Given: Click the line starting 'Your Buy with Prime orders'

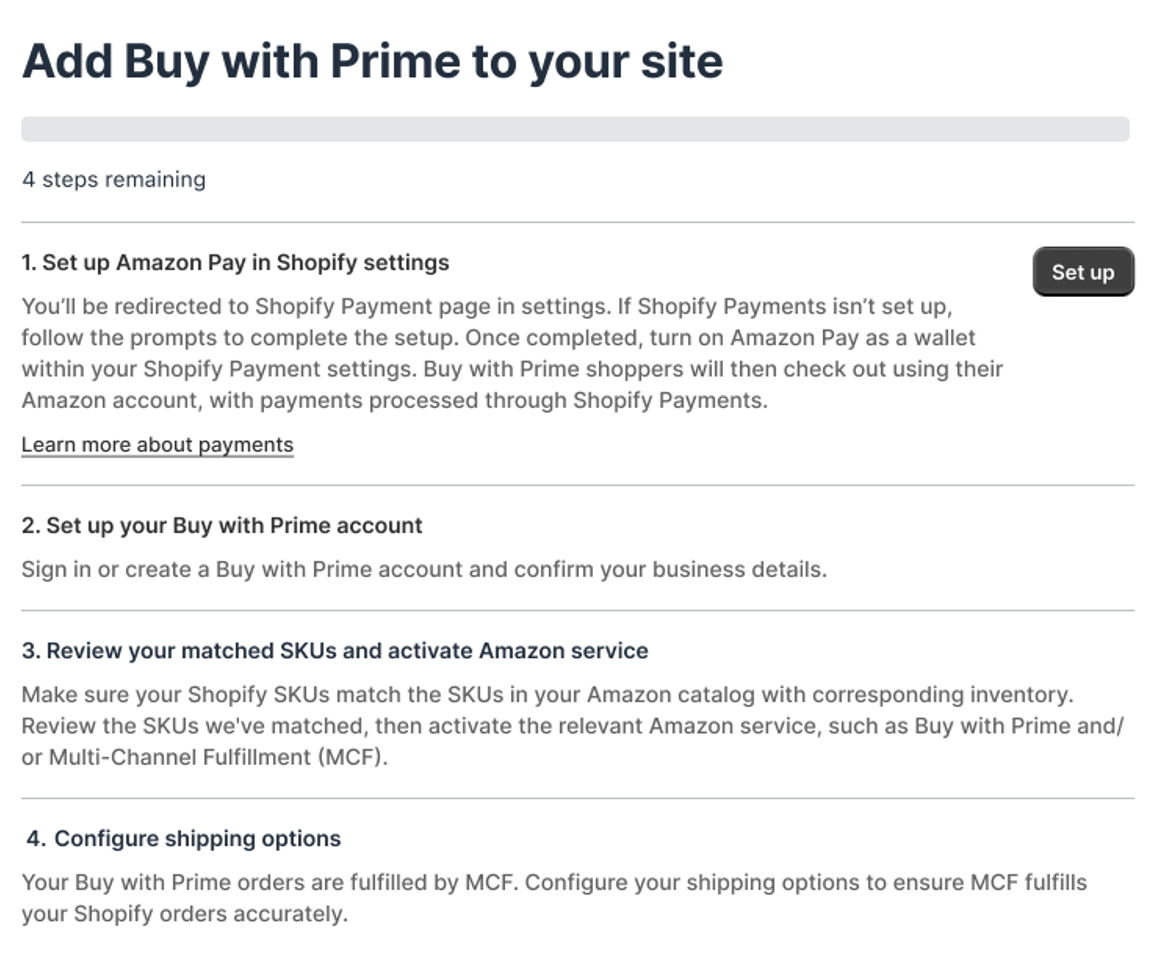Looking at the screenshot, I should [553, 883].
